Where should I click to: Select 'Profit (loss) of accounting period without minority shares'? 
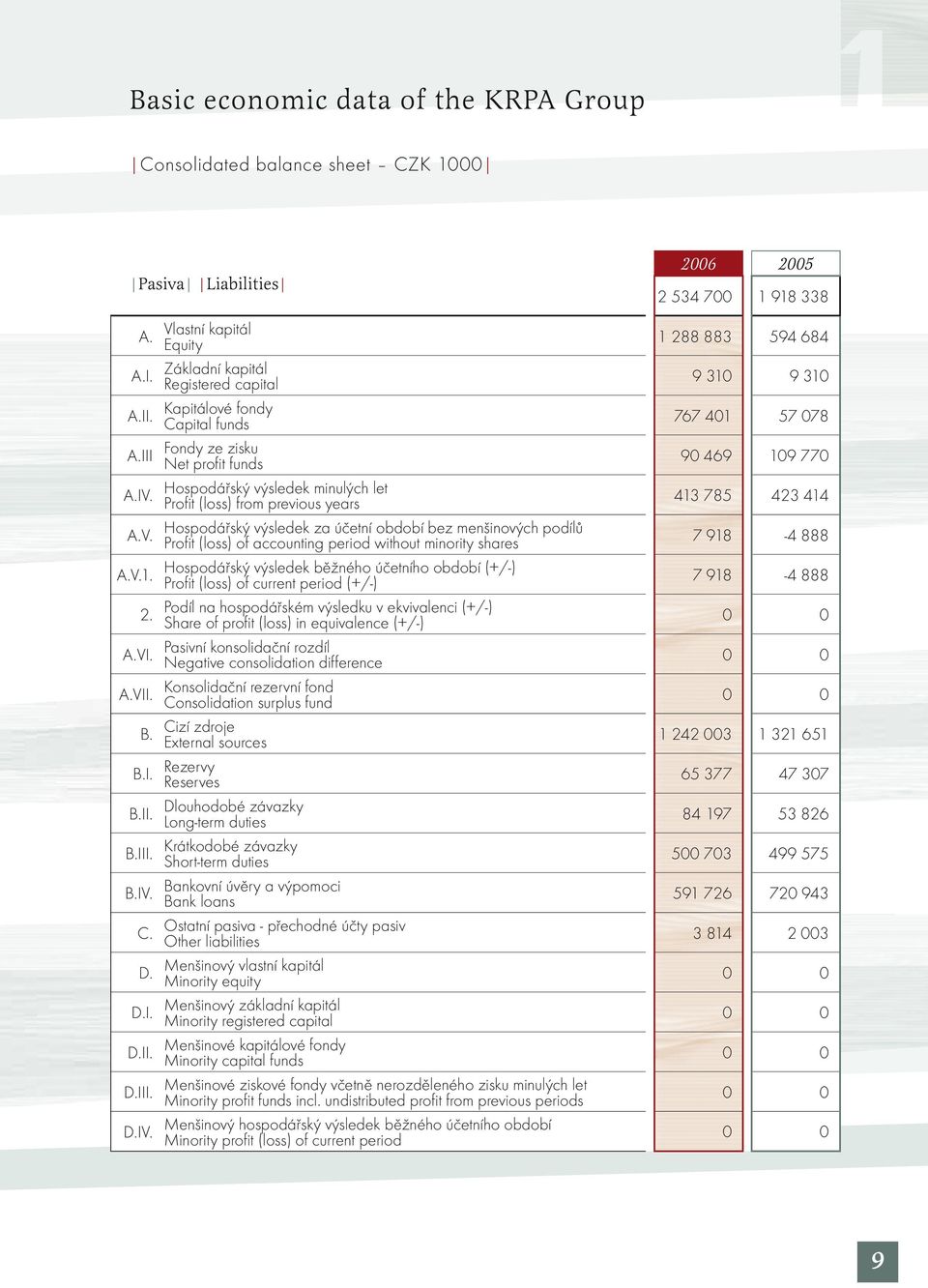pyautogui.click(x=340, y=543)
